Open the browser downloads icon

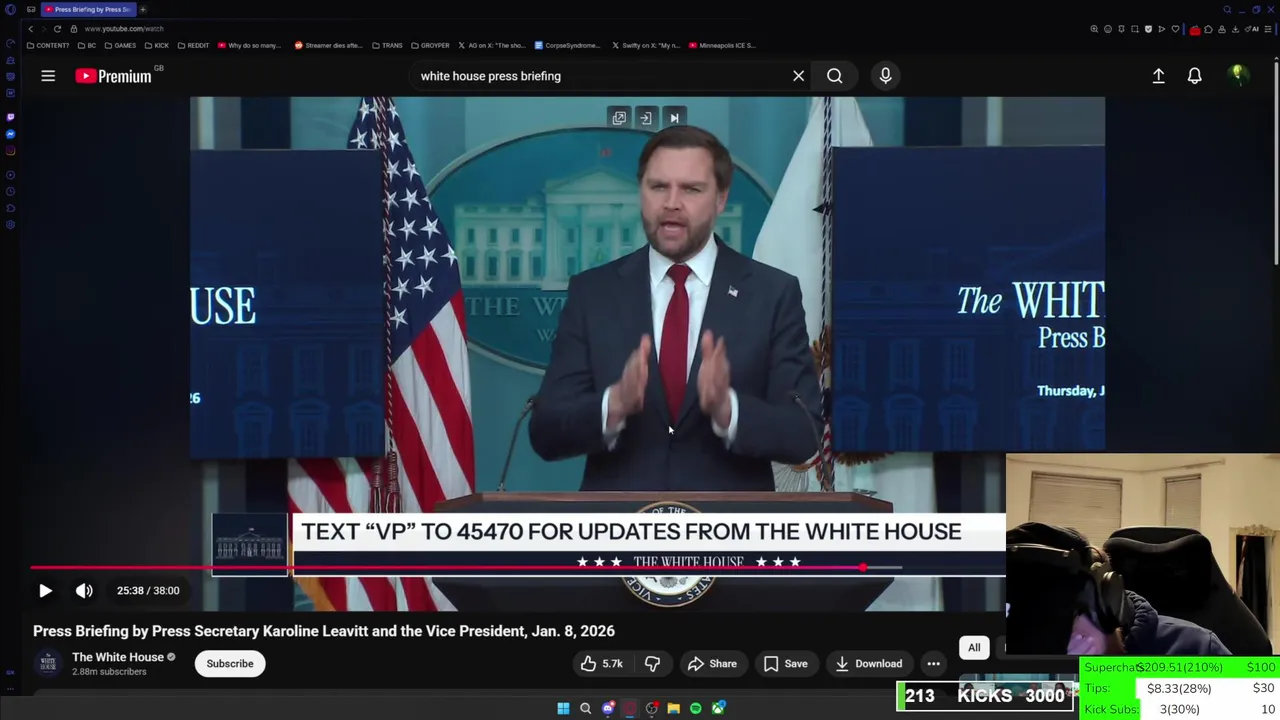pos(1235,29)
